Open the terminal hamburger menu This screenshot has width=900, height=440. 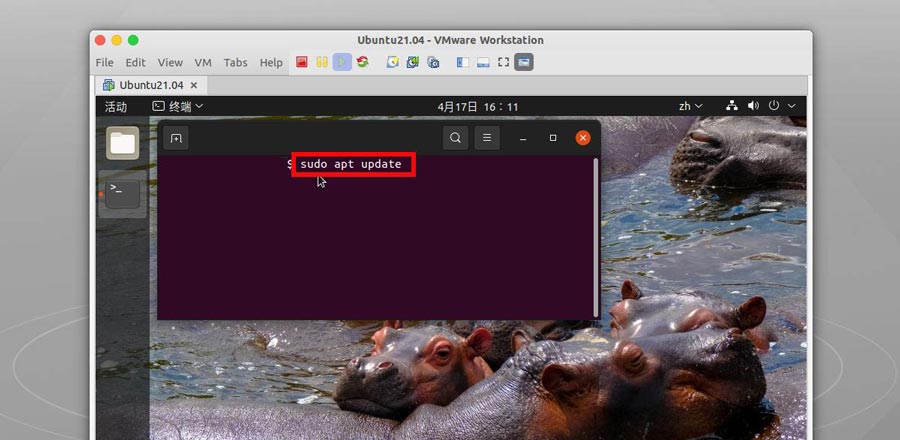(487, 138)
